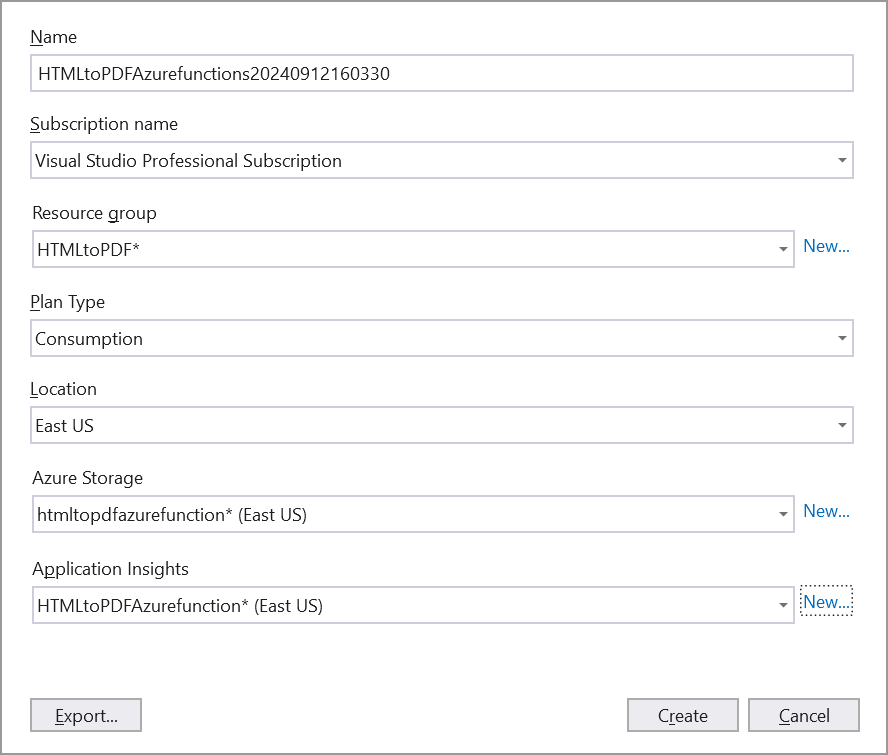Click the Subscription name label
Screen dimensions: 888x755
pos(104,124)
